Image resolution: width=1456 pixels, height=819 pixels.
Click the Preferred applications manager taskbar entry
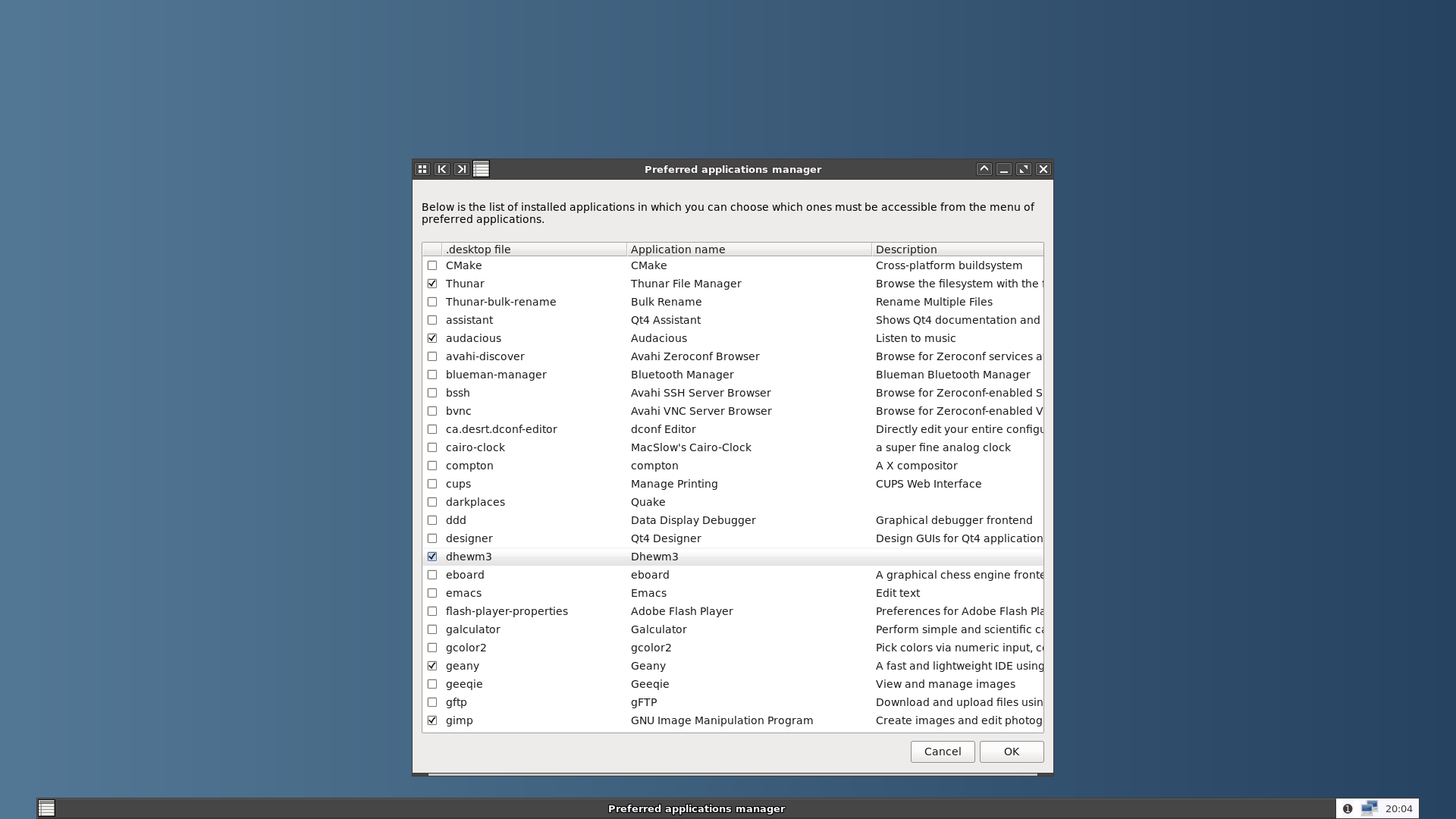[x=696, y=808]
